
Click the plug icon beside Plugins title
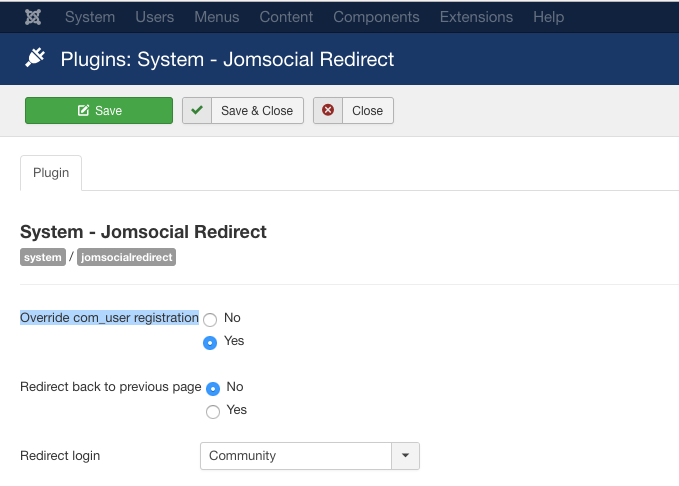click(x=35, y=58)
